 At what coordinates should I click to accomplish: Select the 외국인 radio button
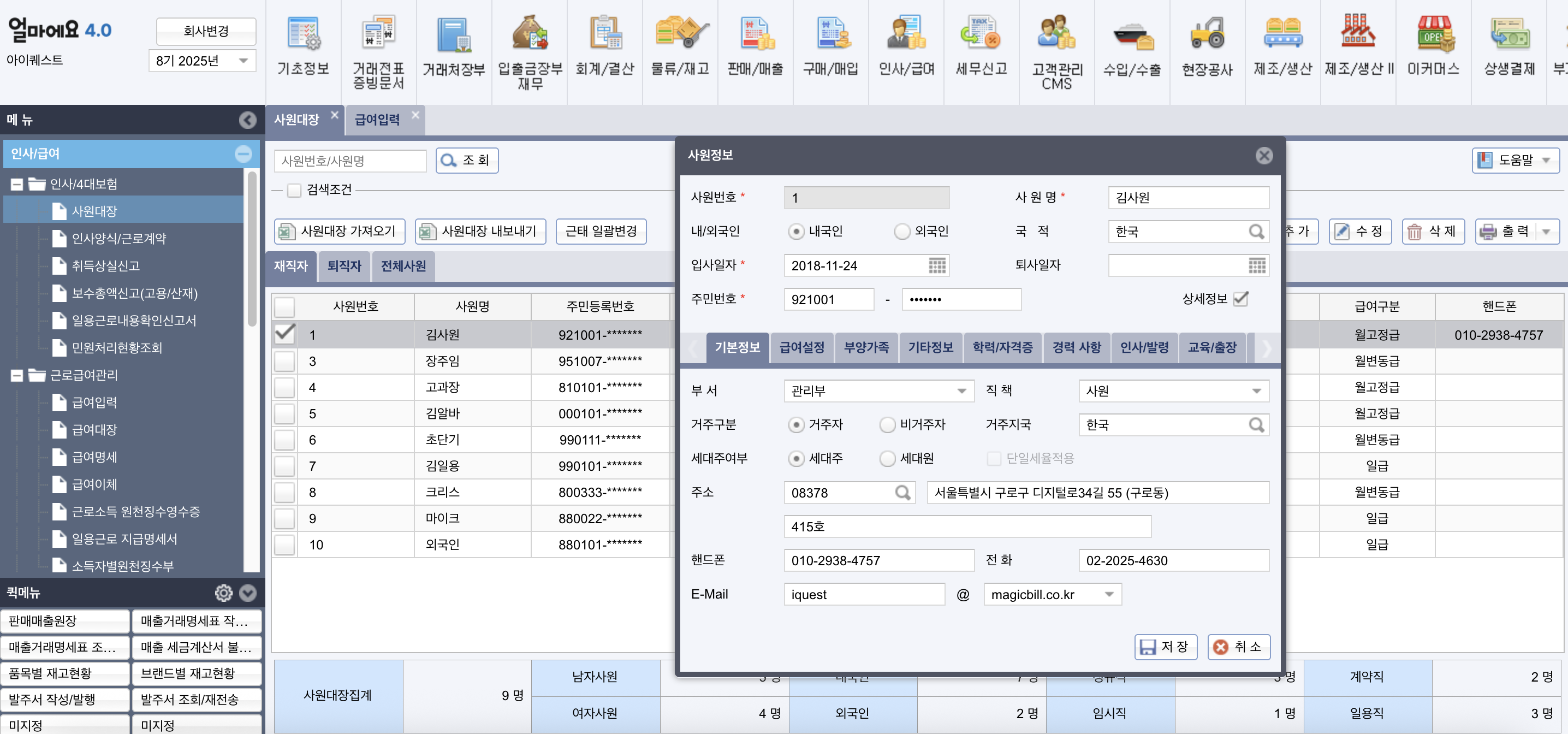(x=901, y=231)
